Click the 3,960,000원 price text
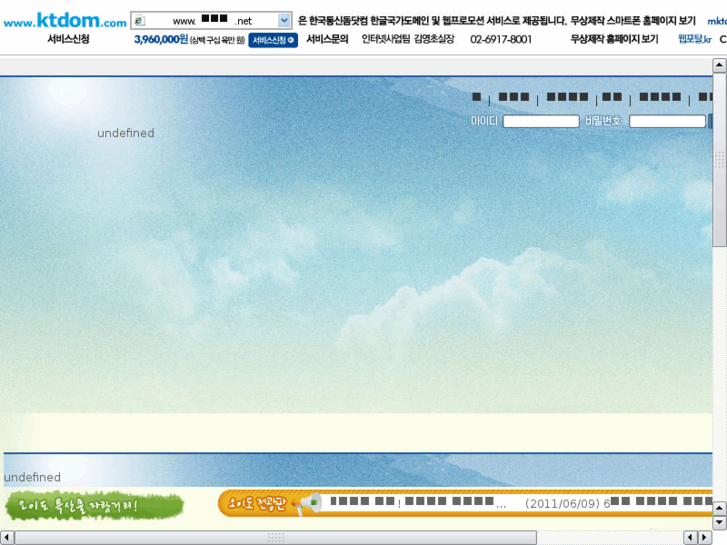The width and height of the screenshot is (727, 545). coord(161,39)
